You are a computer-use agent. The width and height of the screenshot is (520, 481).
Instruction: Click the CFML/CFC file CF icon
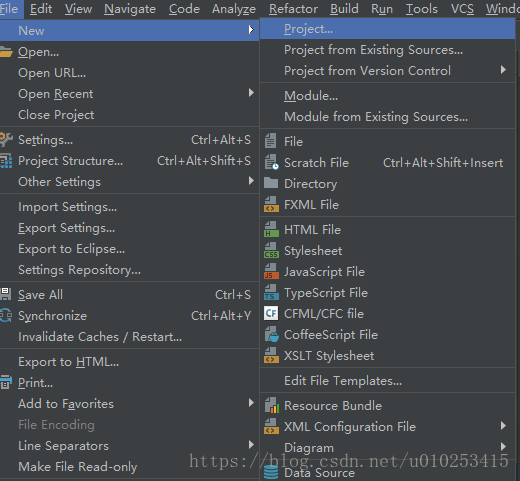click(271, 313)
